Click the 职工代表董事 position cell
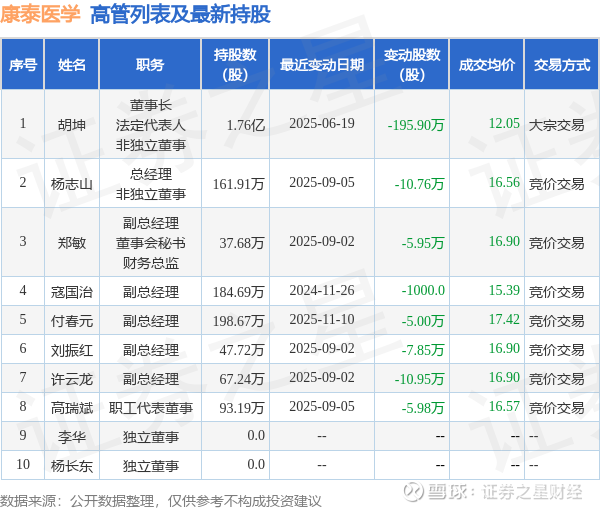Image resolution: width=600 pixels, height=510 pixels. pos(151,408)
